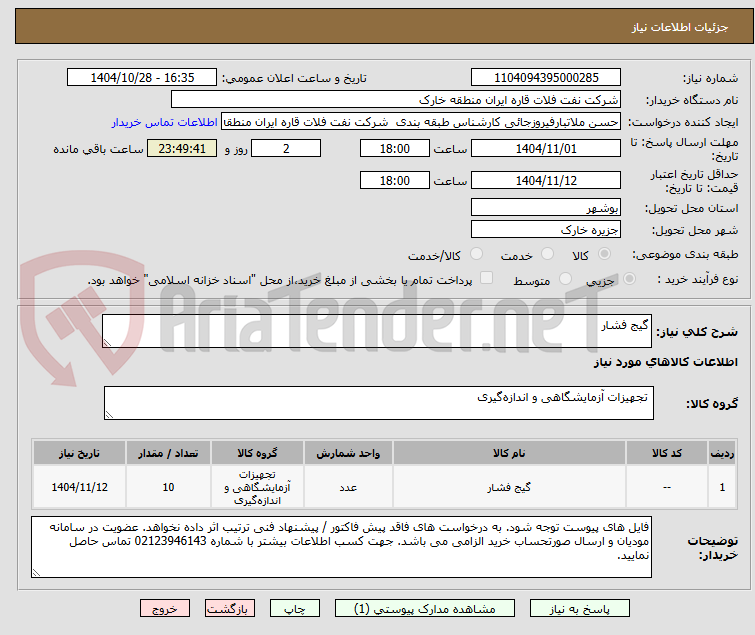Click the واحد شمارش column header
Image resolution: width=755 pixels, height=635 pixels.
348,453
